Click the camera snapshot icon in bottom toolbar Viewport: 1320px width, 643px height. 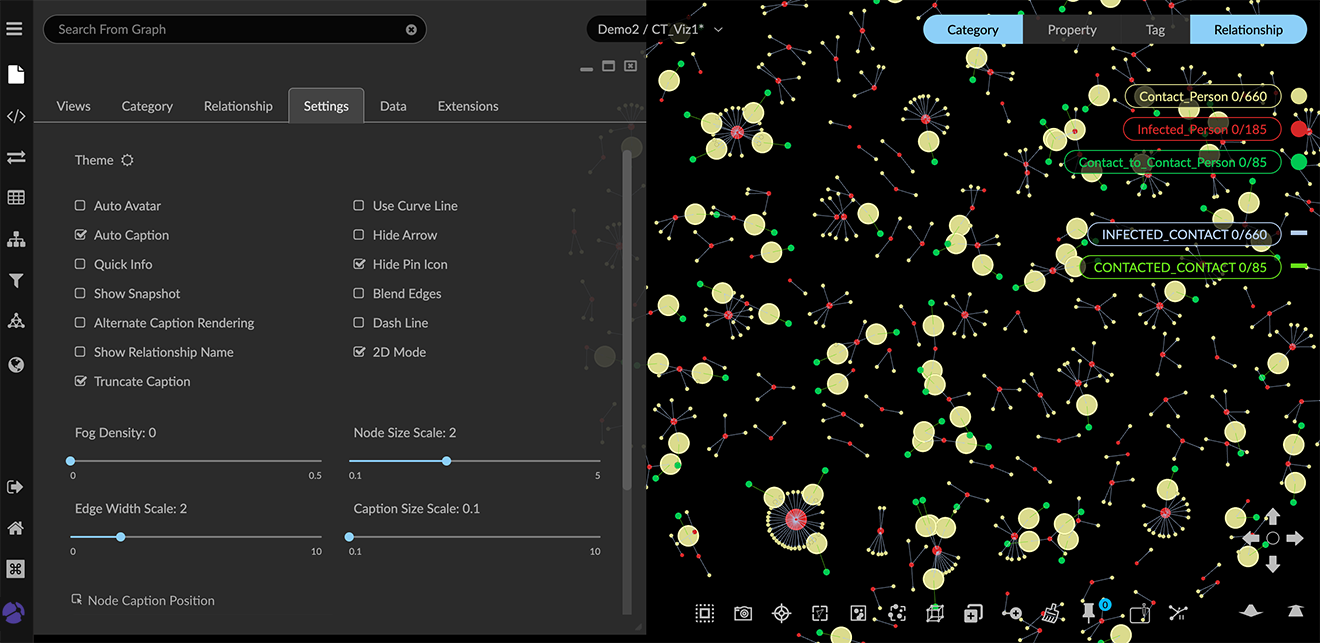(743, 613)
